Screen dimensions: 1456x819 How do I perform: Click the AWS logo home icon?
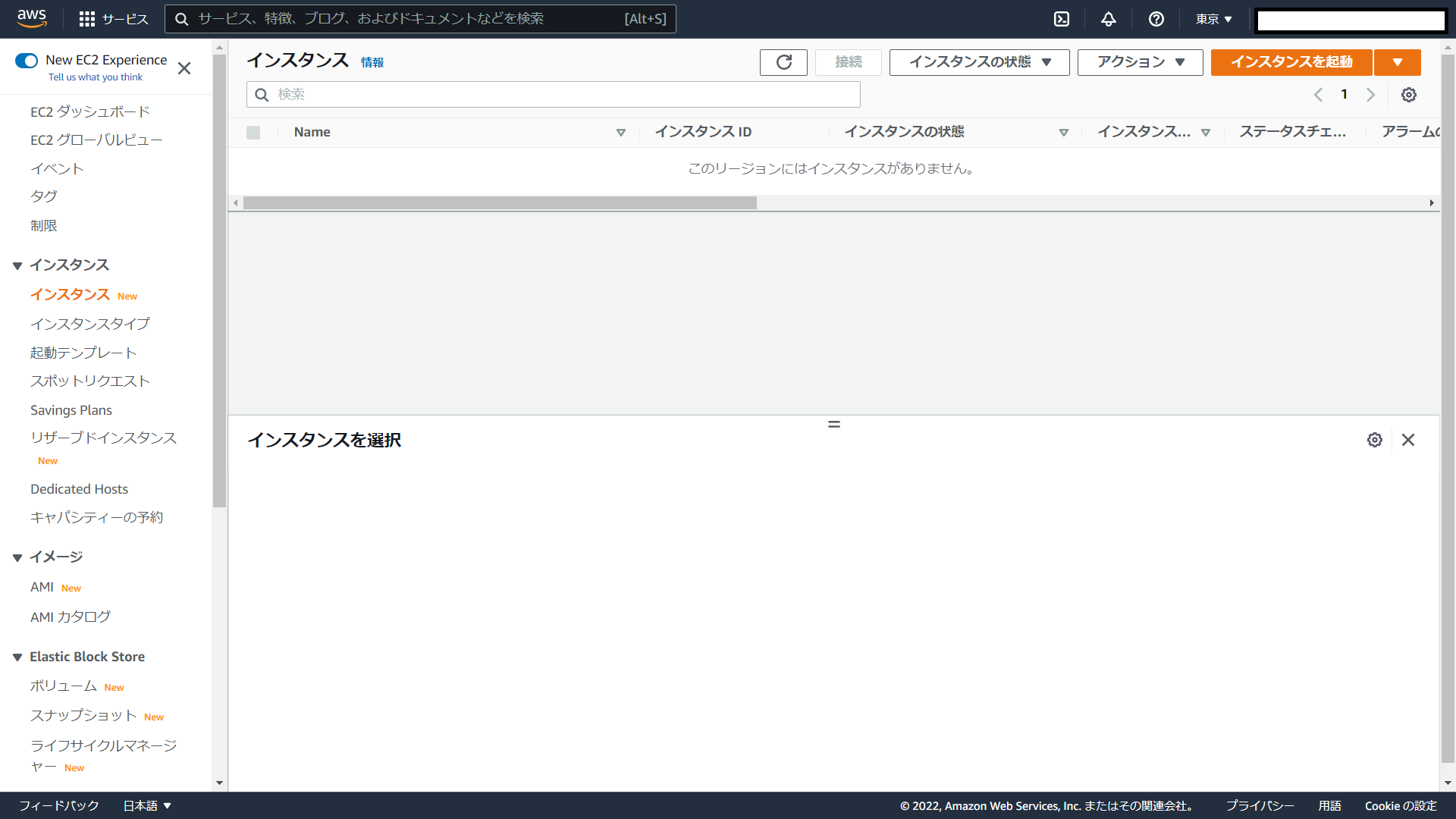click(32, 18)
